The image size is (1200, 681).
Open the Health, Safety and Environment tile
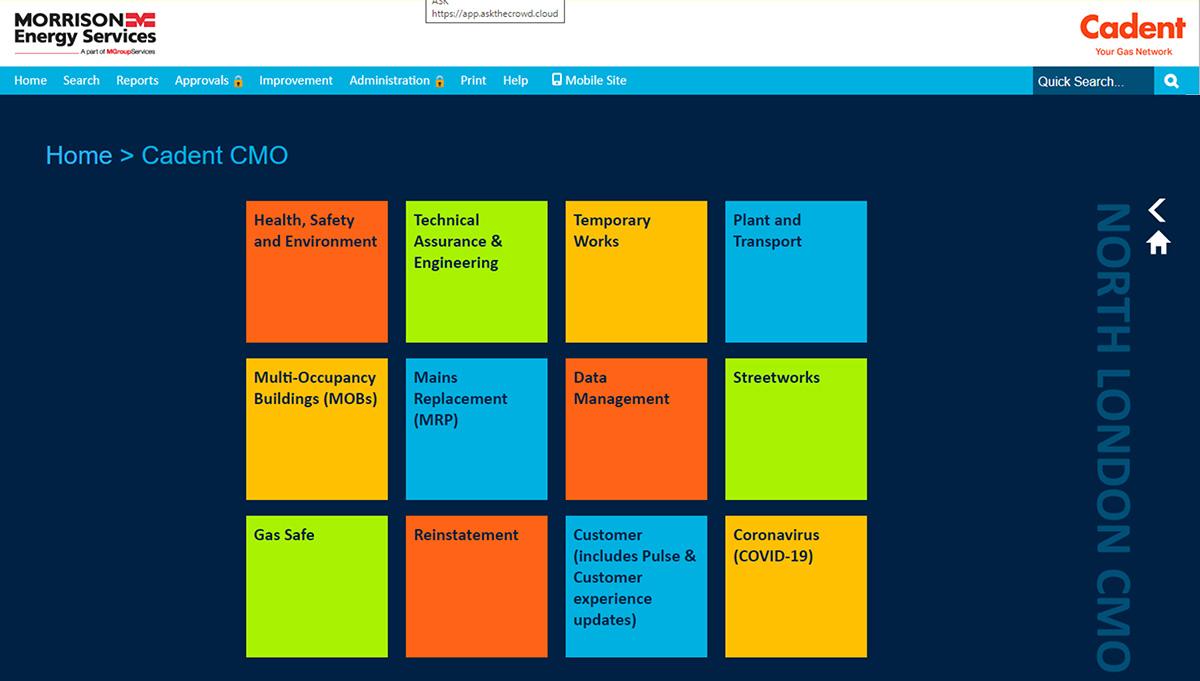point(317,272)
